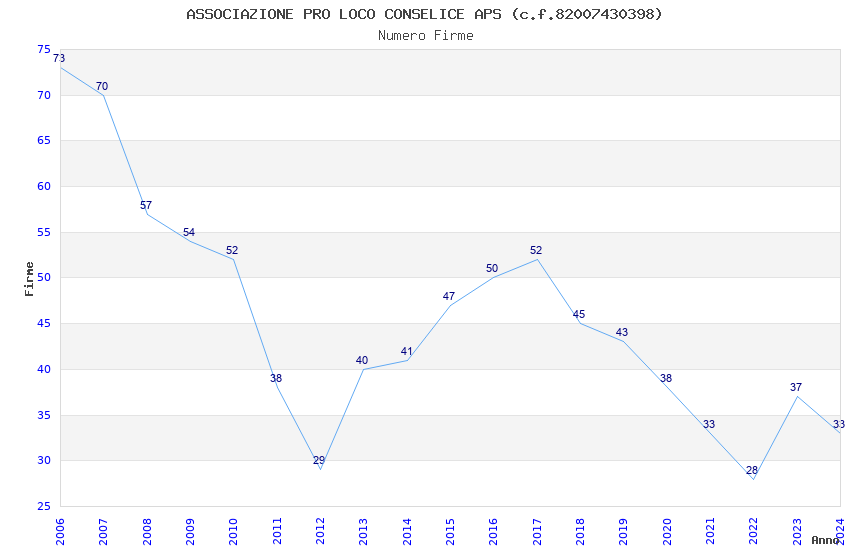
Task: Select data label 50 for 2016
Action: tap(492, 268)
